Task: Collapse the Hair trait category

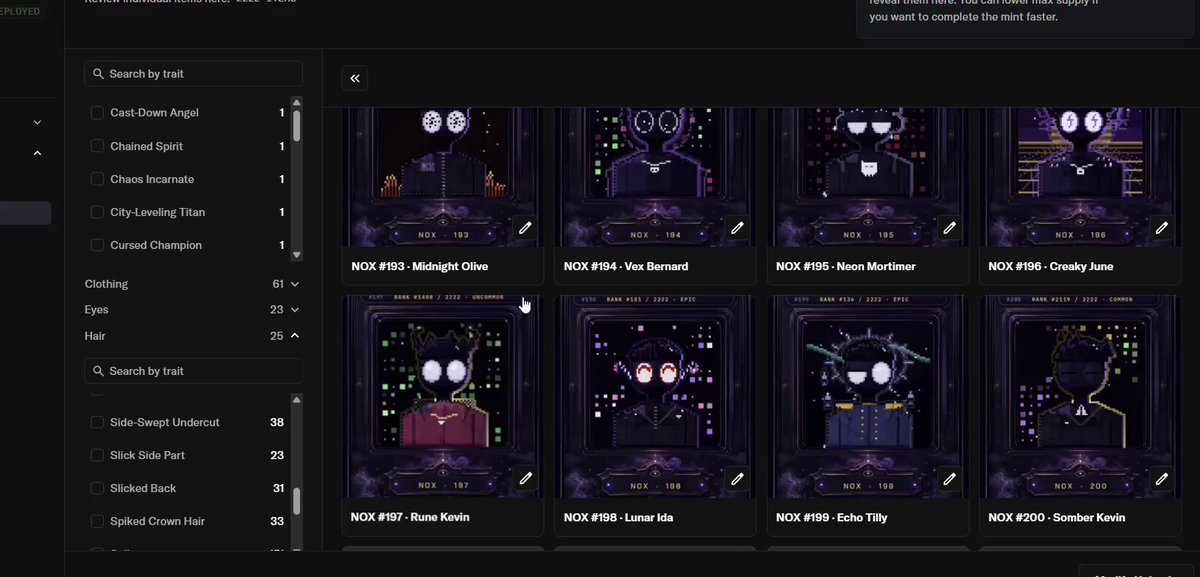Action: pyautogui.click(x=192, y=336)
